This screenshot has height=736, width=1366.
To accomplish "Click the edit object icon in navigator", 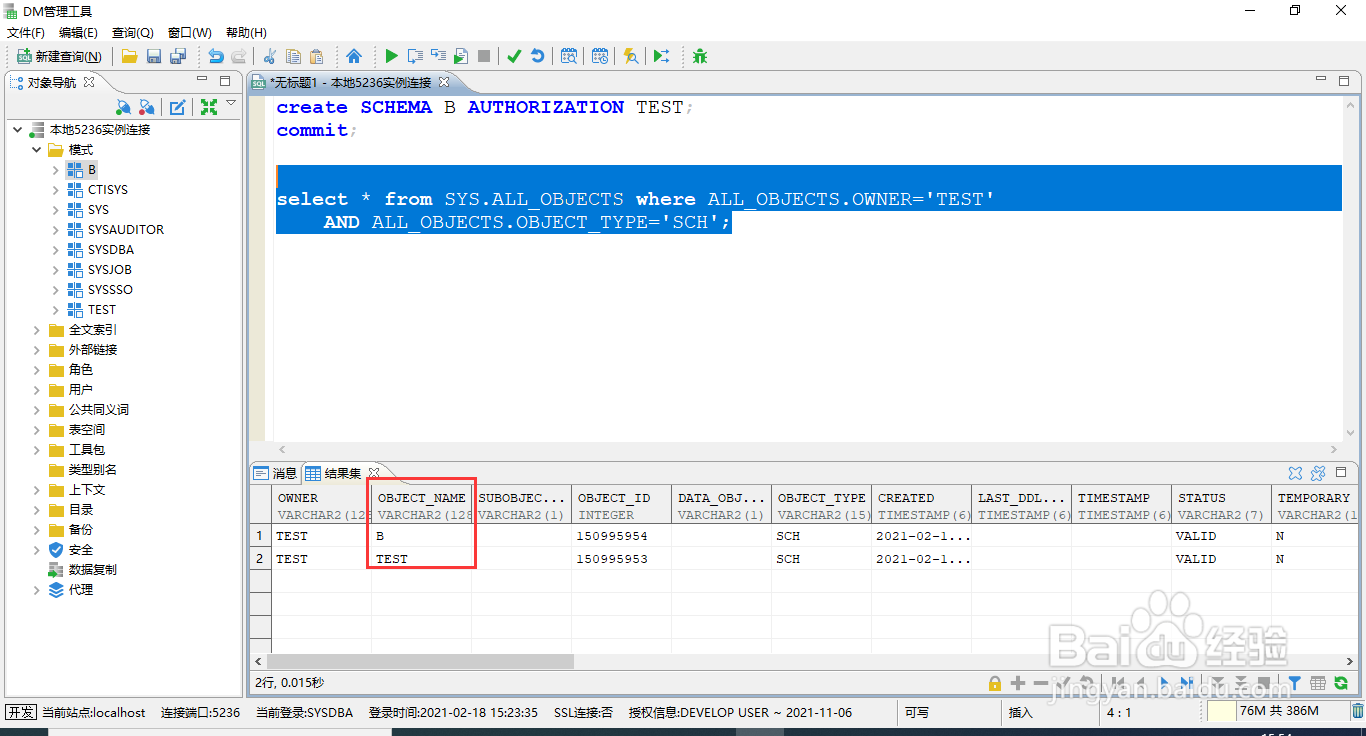I will [177, 107].
